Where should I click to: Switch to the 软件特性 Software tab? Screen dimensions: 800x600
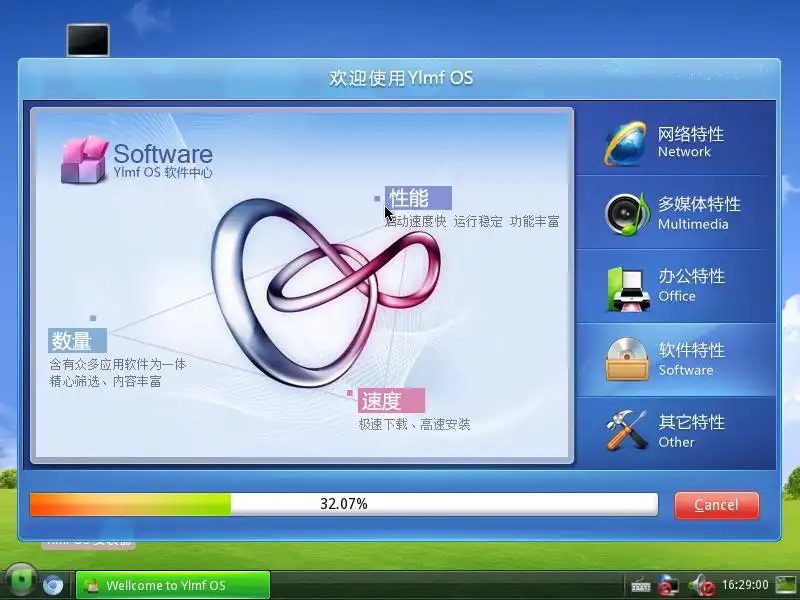click(x=676, y=360)
